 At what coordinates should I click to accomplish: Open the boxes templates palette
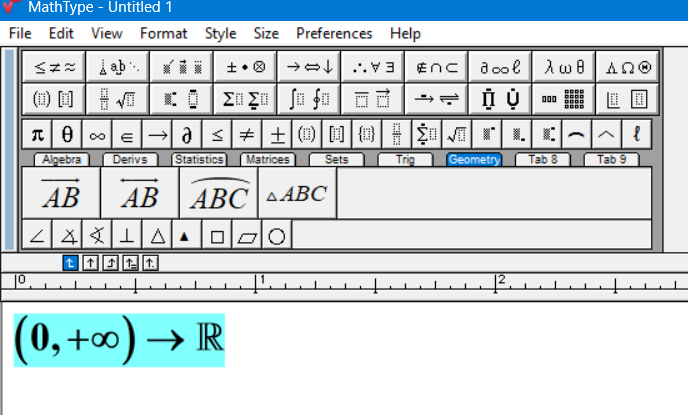(627, 99)
